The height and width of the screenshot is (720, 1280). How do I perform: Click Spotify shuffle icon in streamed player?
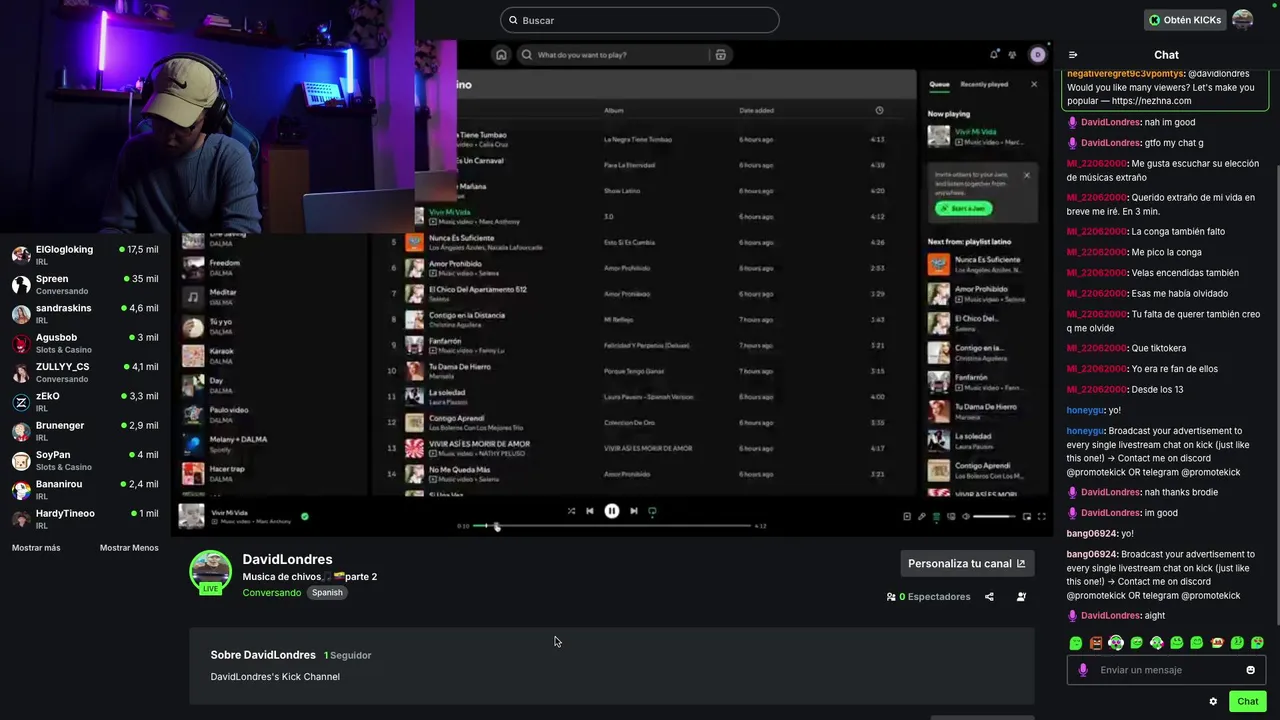[x=571, y=511]
